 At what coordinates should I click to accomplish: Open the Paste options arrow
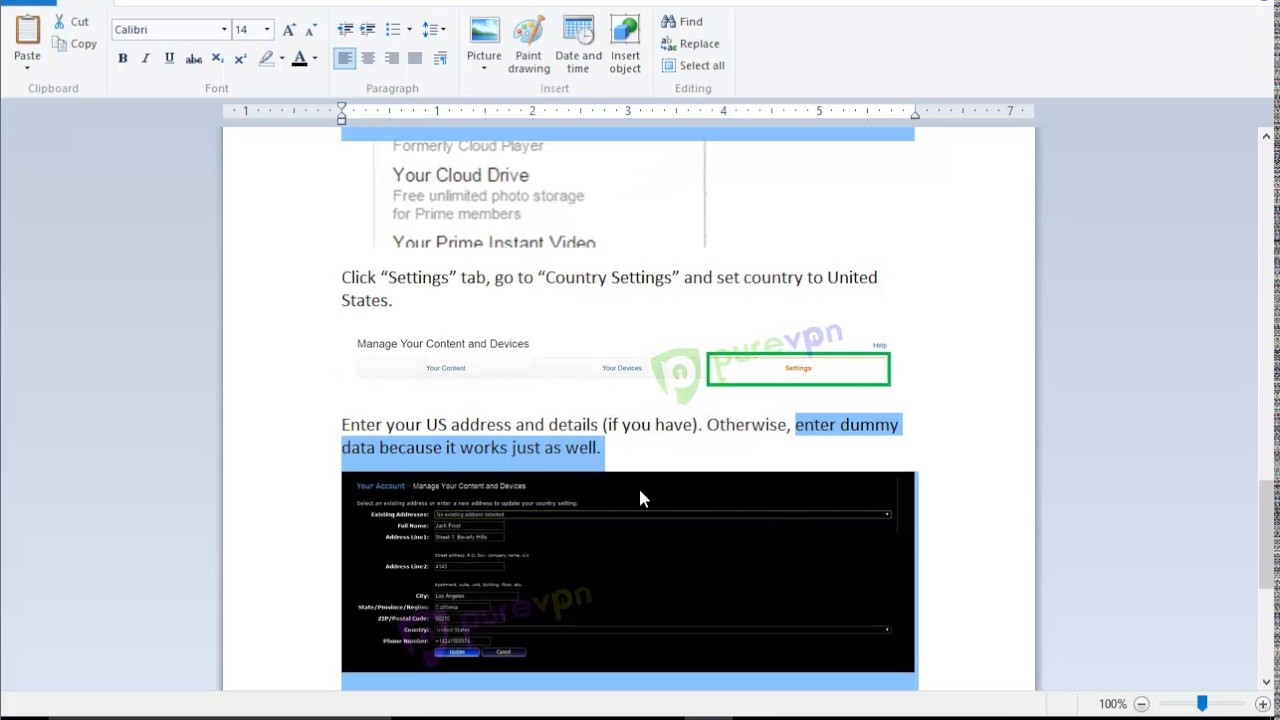pos(27,67)
